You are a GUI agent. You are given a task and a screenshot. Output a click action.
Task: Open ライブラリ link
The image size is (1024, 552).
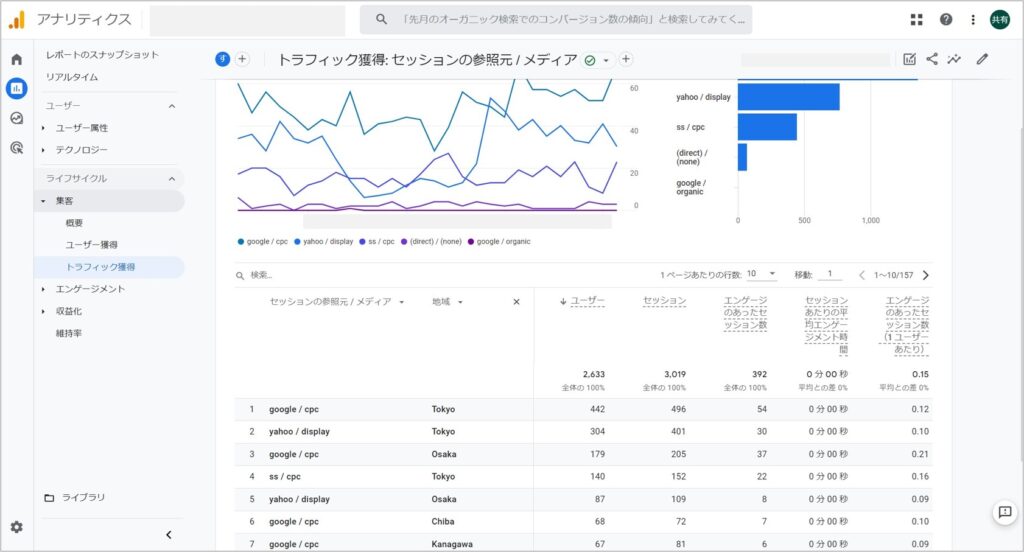click(x=83, y=498)
